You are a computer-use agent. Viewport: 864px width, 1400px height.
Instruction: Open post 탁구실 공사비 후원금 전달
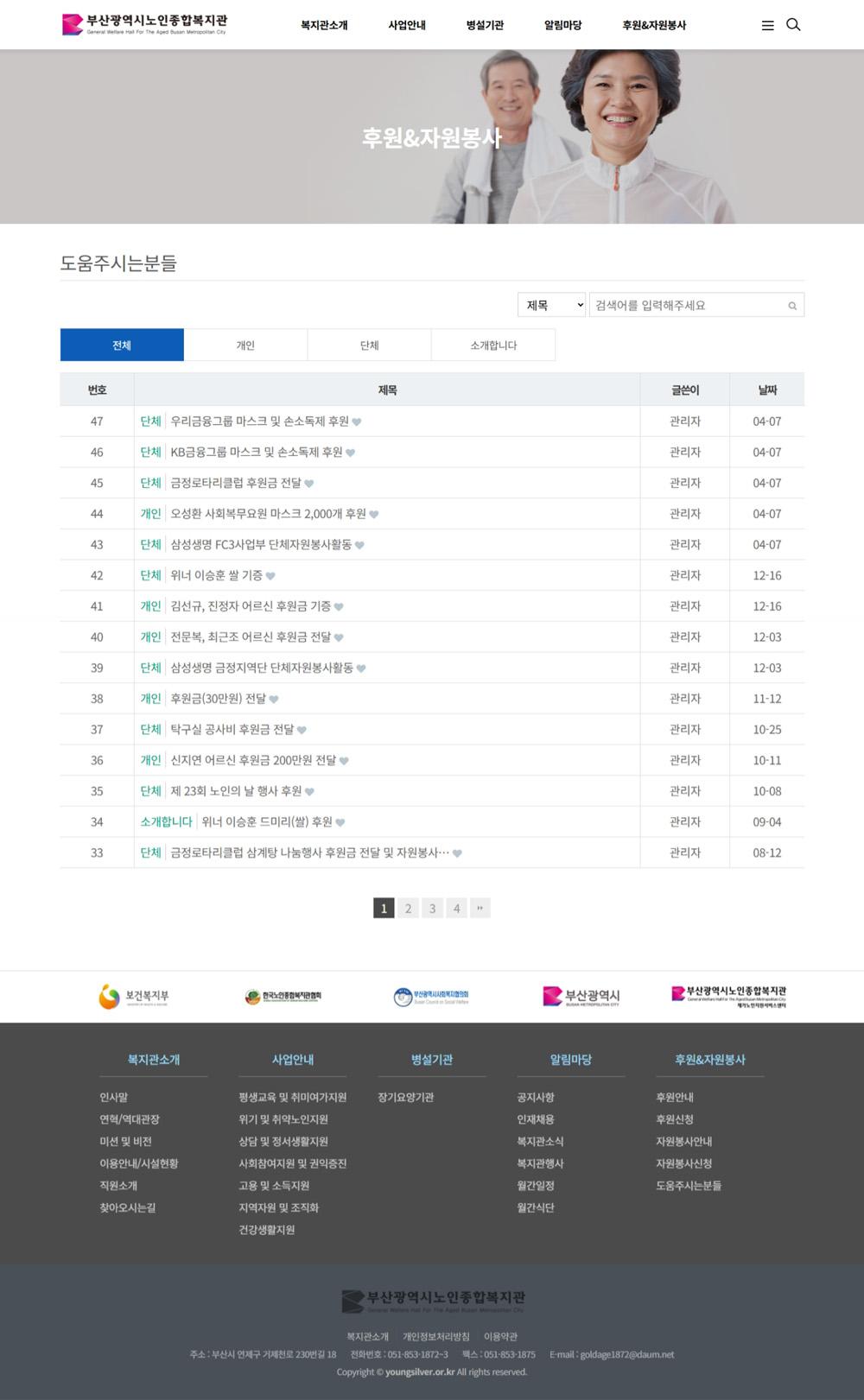click(x=232, y=730)
